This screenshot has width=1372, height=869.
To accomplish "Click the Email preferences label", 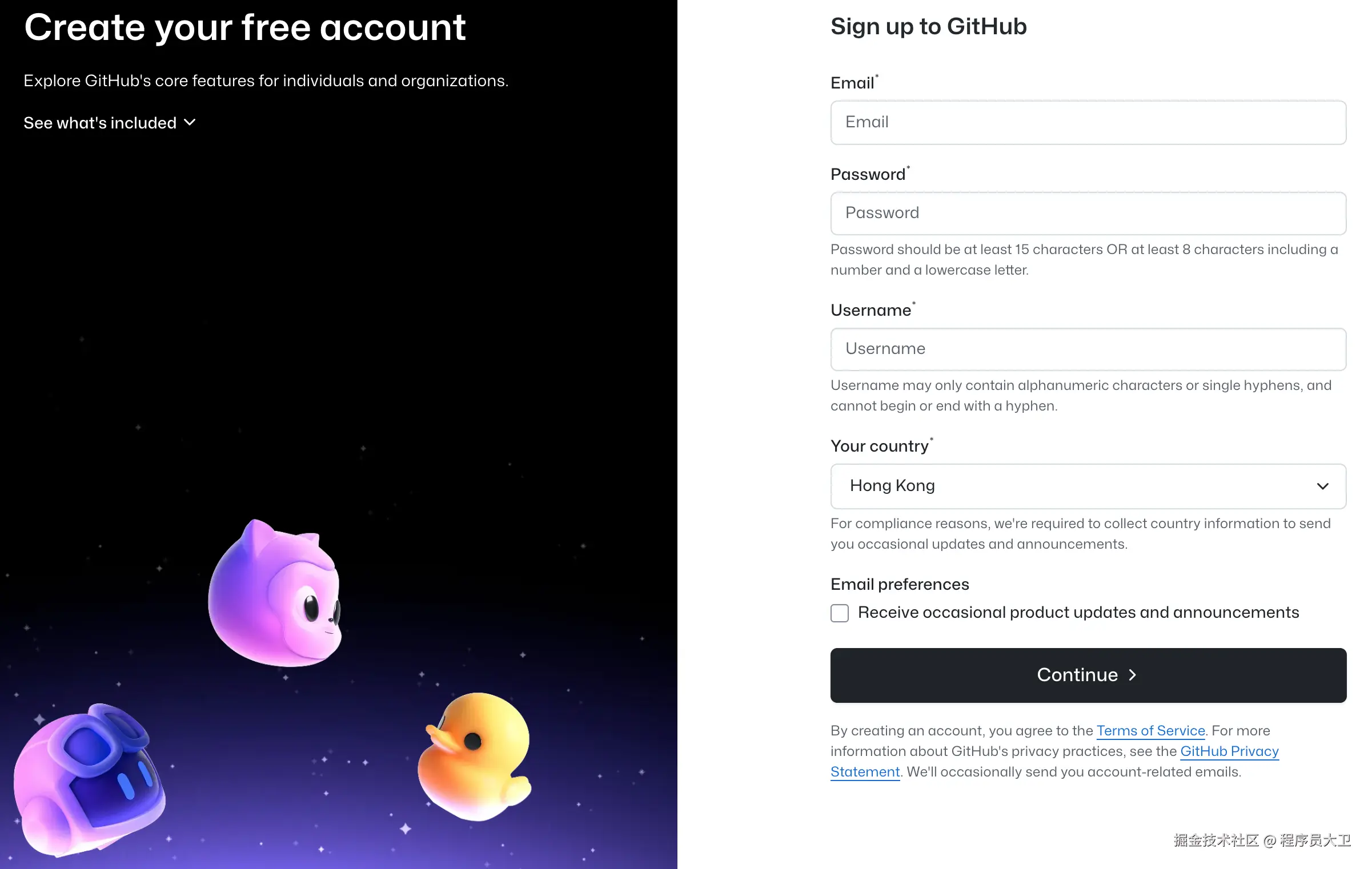I will pos(900,584).
